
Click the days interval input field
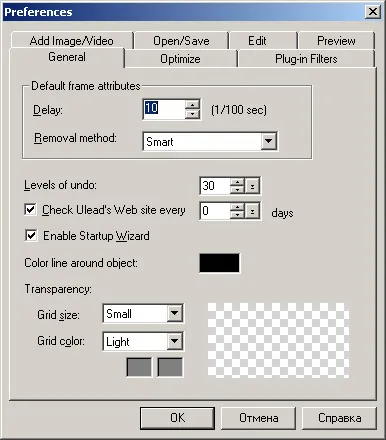215,211
